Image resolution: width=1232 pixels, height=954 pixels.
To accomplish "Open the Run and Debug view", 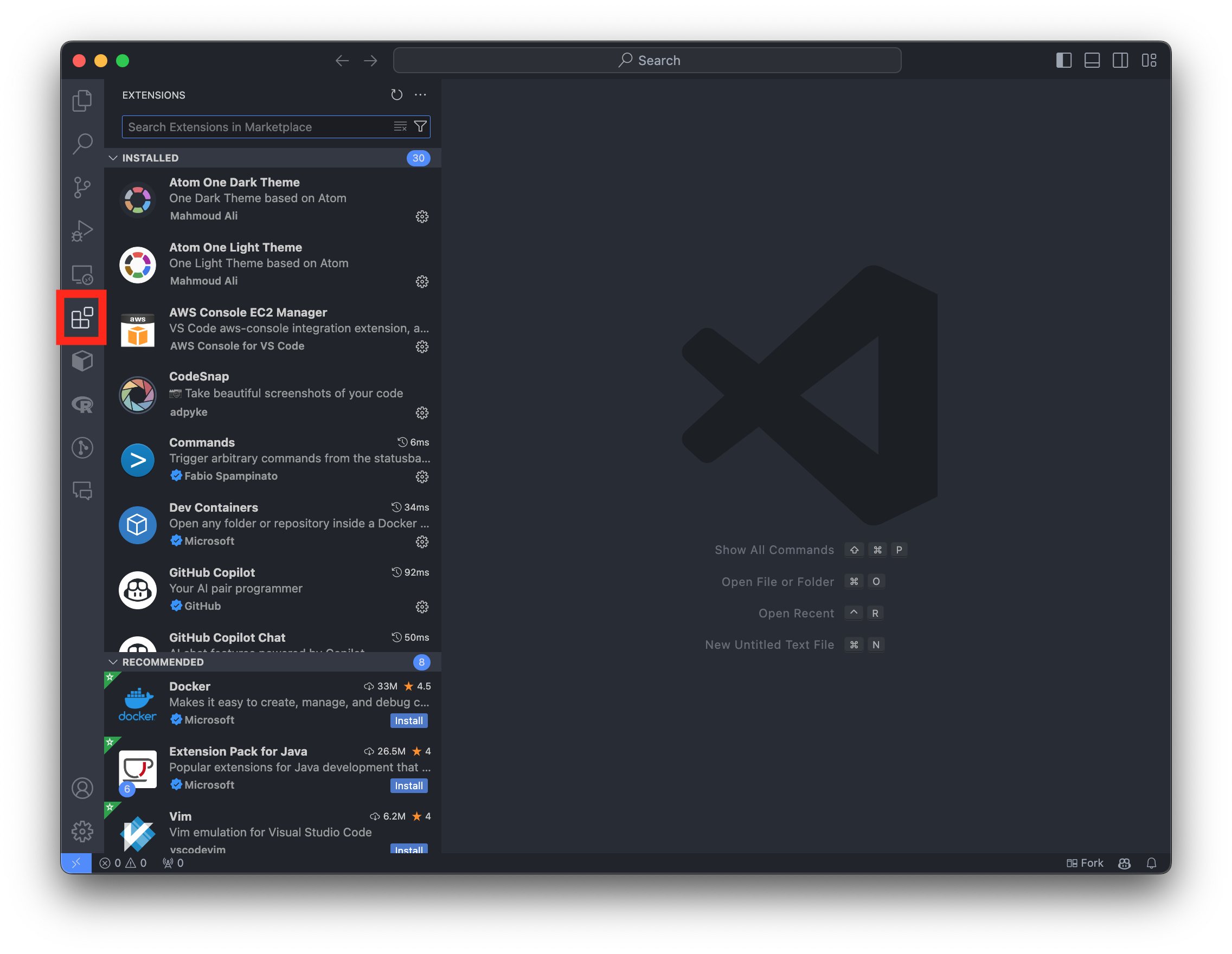I will 82,230.
